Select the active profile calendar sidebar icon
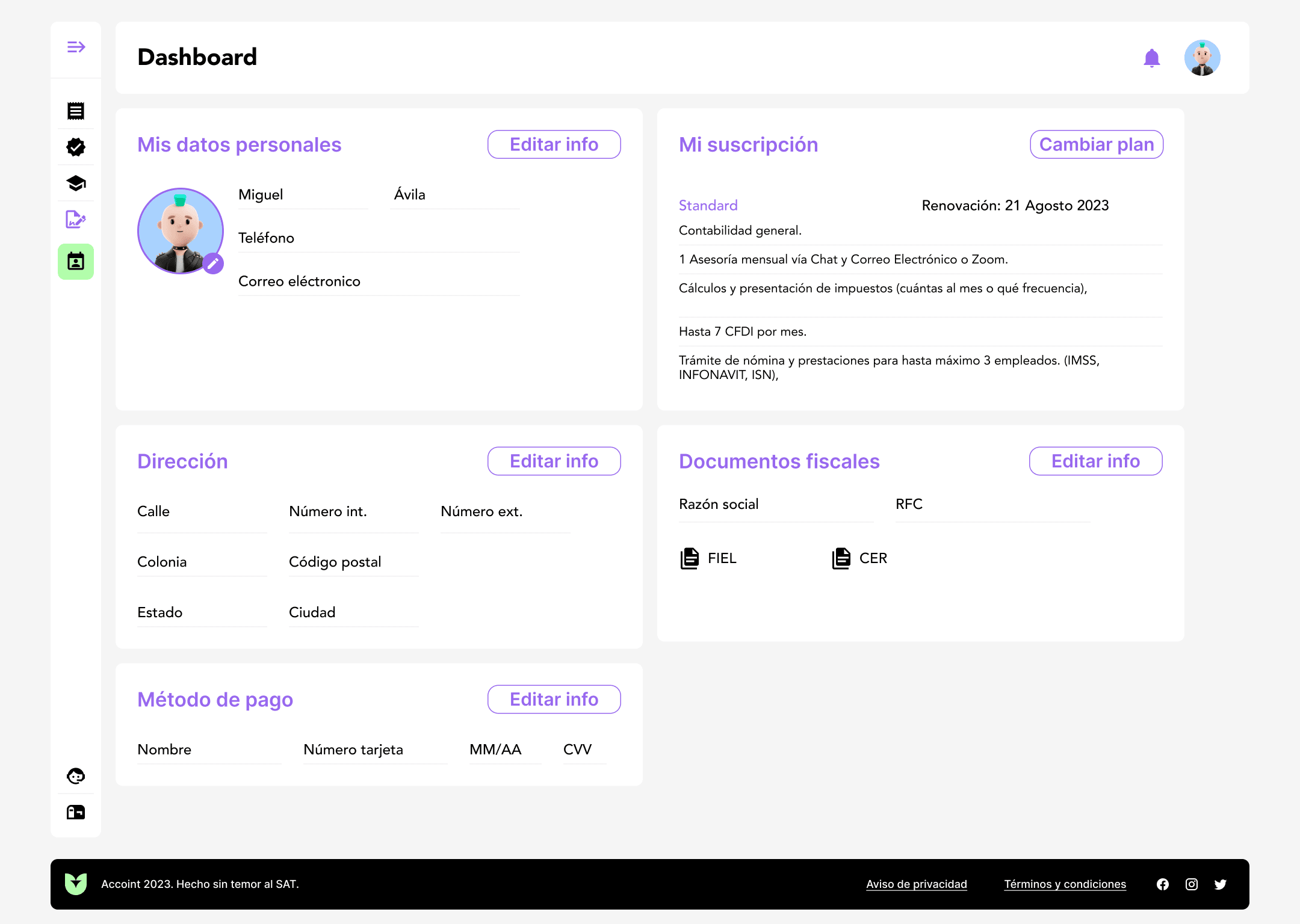This screenshot has height=924, width=1300. pos(76,262)
